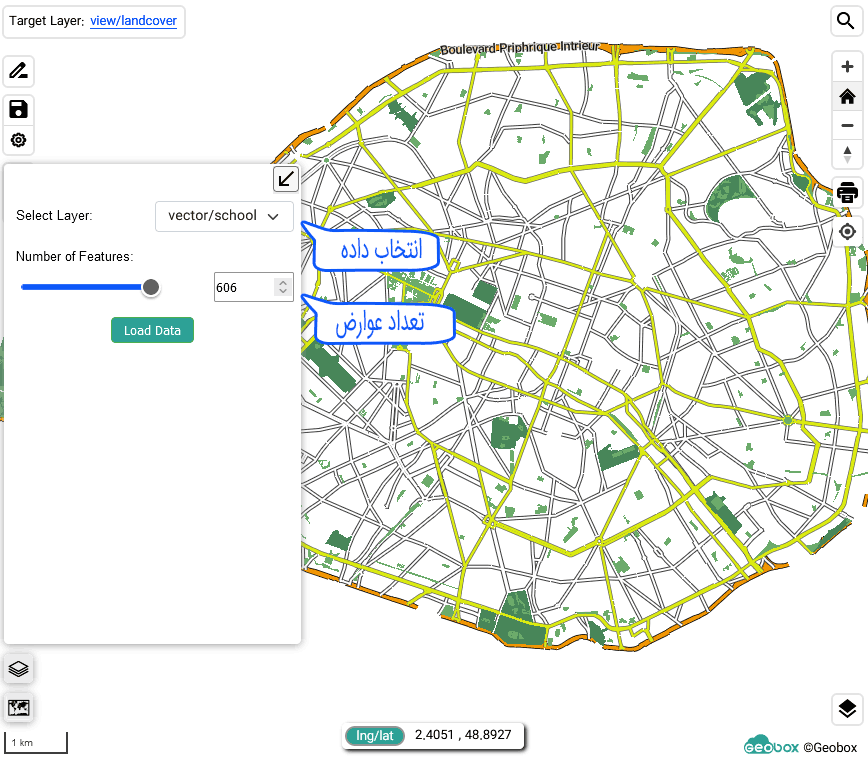The image size is (868, 759).
Task: Zoom out with the minus button
Action: point(847,125)
